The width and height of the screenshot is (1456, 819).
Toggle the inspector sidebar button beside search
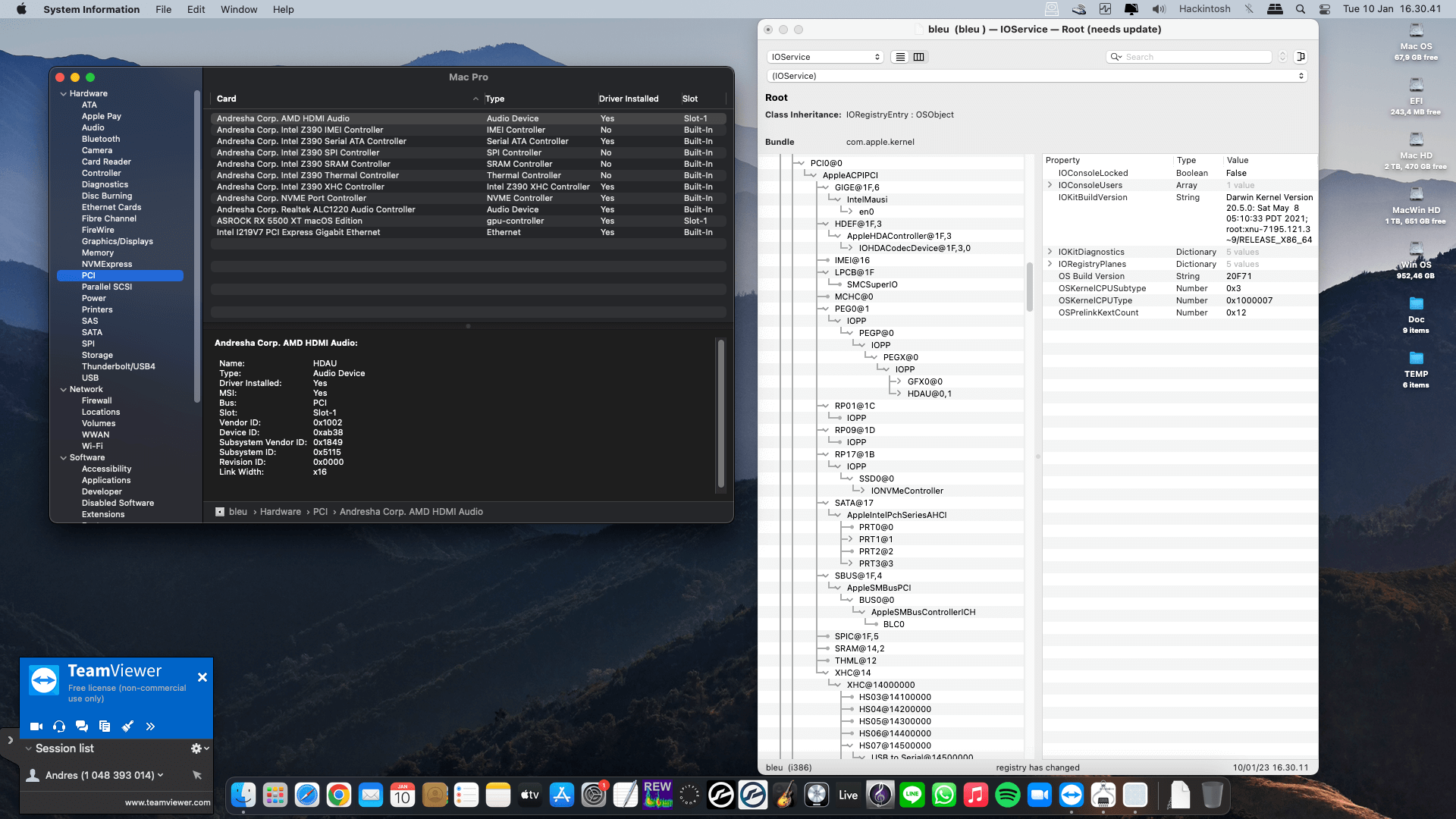1301,57
